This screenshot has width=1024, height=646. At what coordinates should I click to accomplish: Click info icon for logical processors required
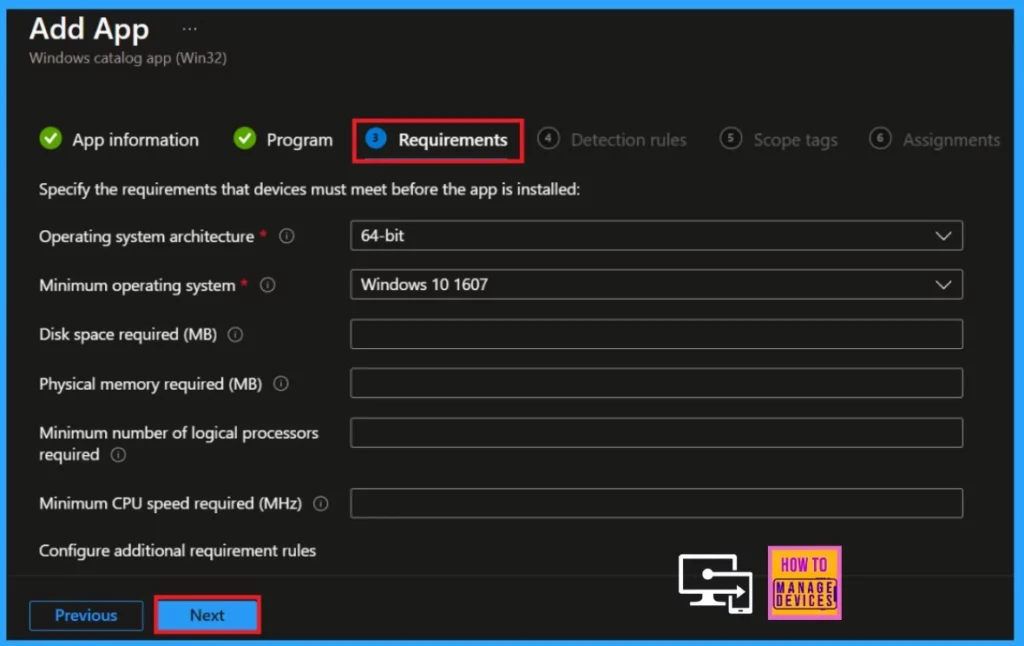[x=118, y=455]
